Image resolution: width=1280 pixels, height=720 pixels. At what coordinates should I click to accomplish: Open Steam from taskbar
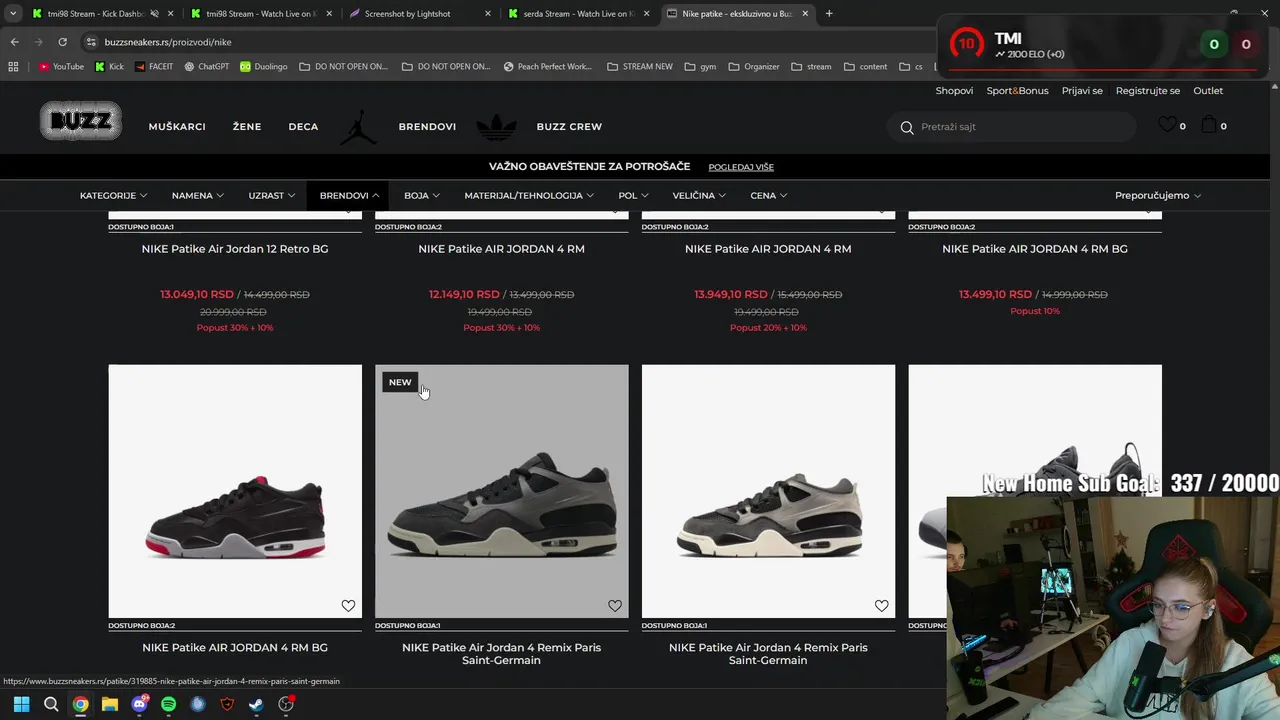pos(256,704)
